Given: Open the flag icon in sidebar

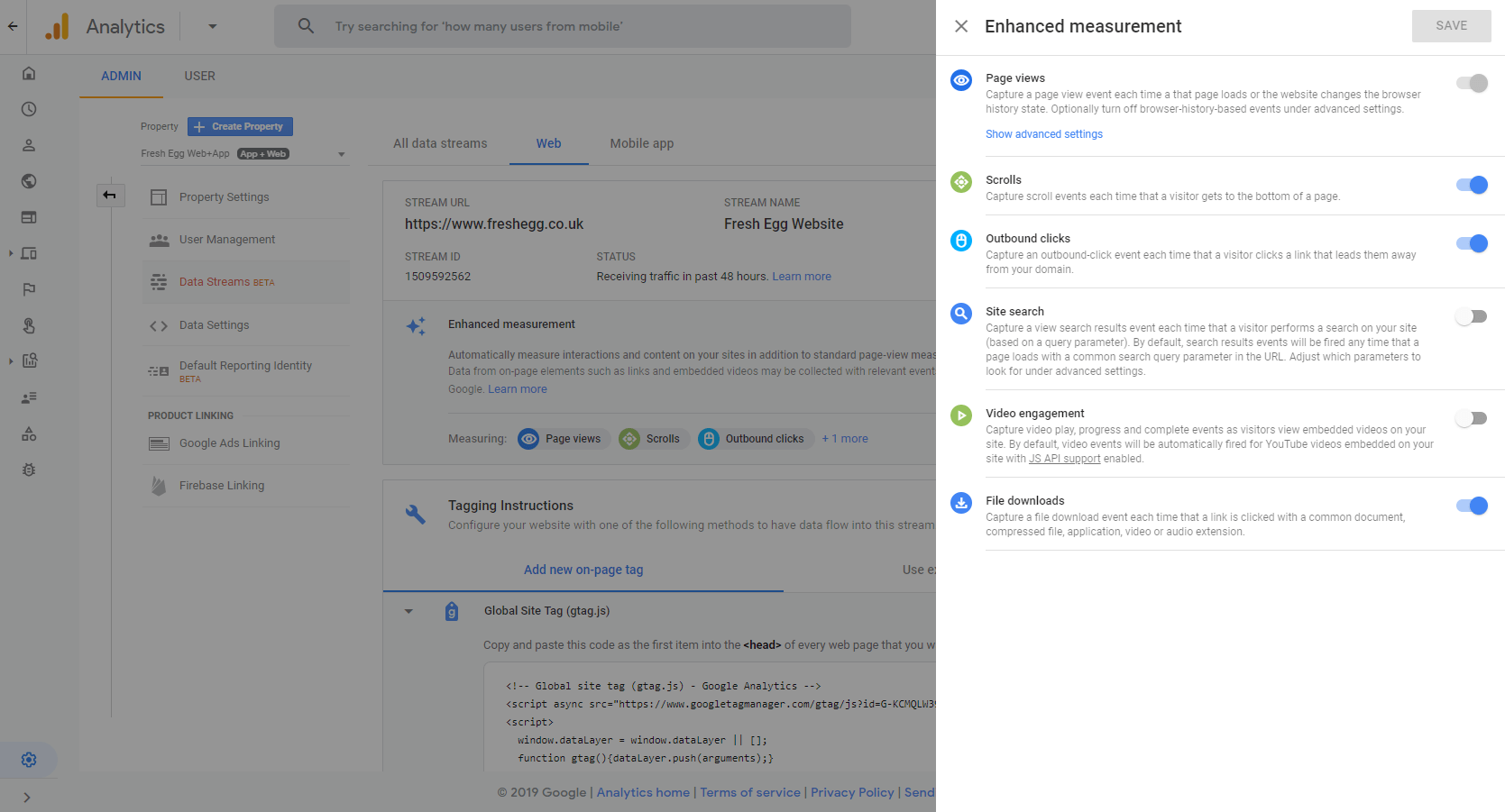Looking at the screenshot, I should click(29, 289).
